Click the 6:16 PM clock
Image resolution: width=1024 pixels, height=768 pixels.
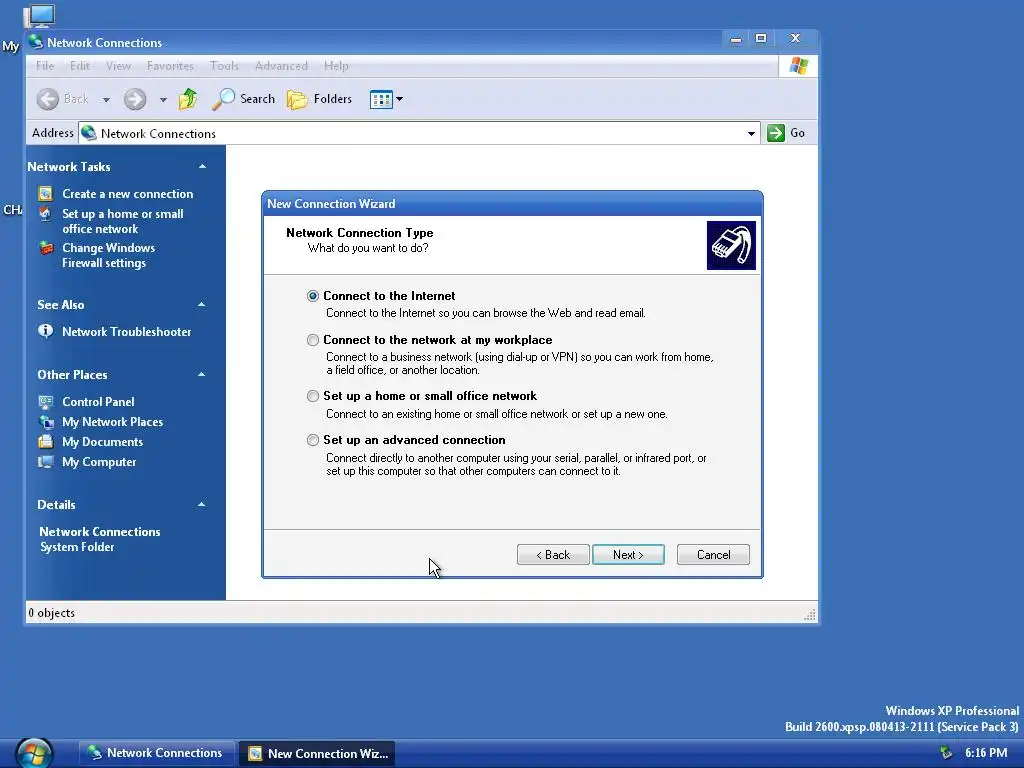pos(986,753)
